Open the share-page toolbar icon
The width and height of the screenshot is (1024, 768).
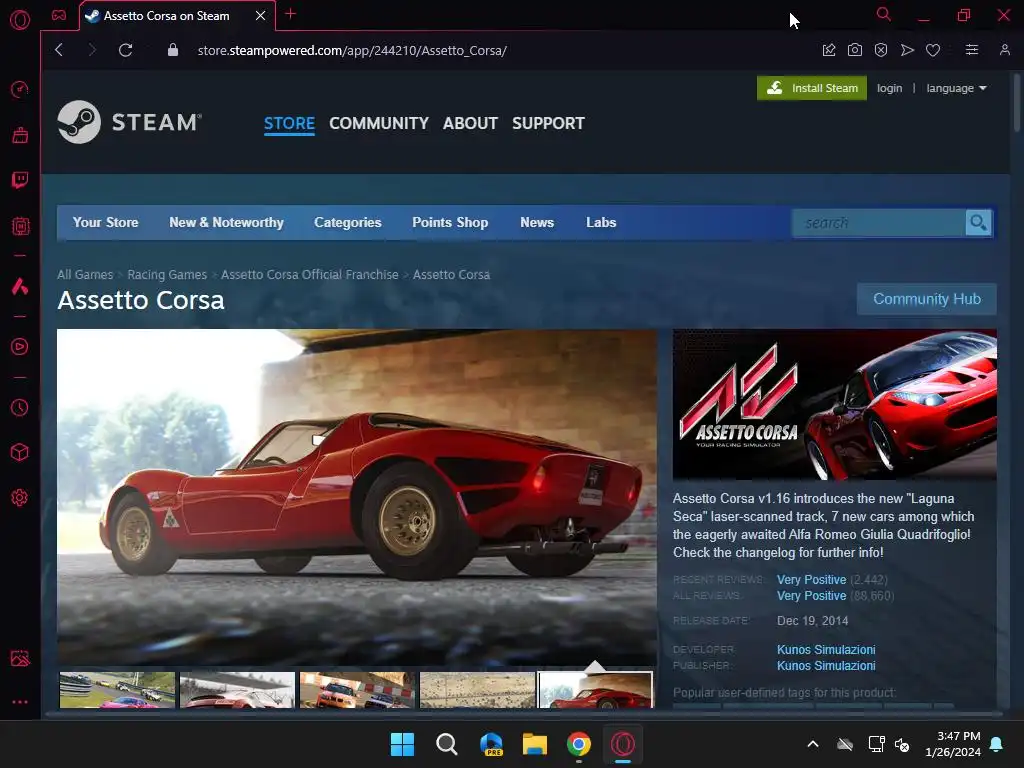point(829,50)
